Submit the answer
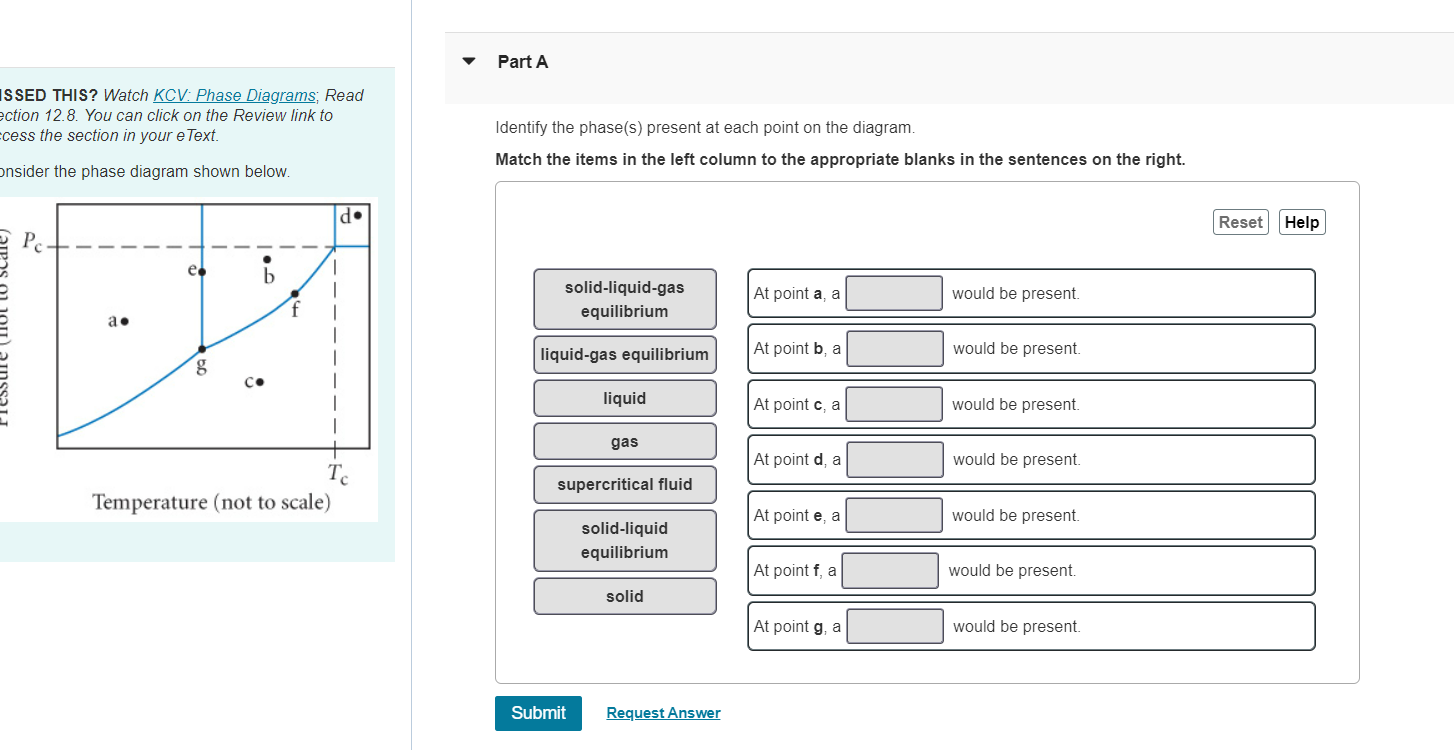 coord(538,712)
